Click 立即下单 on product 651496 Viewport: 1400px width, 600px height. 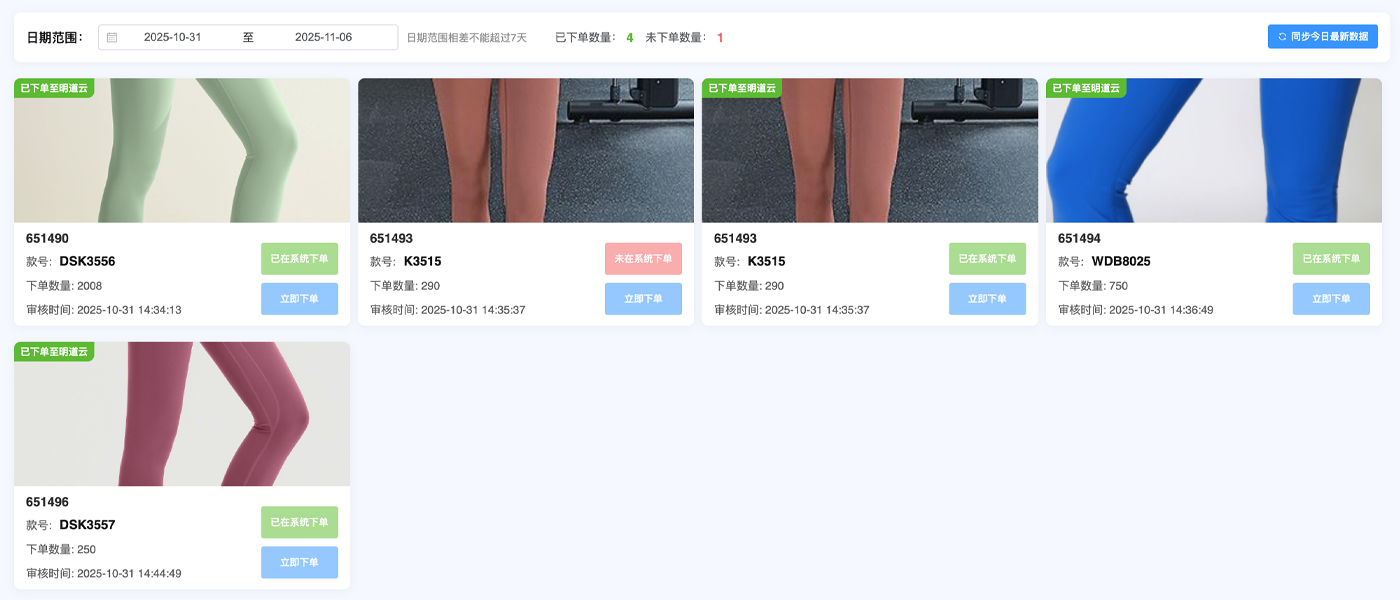click(x=299, y=562)
